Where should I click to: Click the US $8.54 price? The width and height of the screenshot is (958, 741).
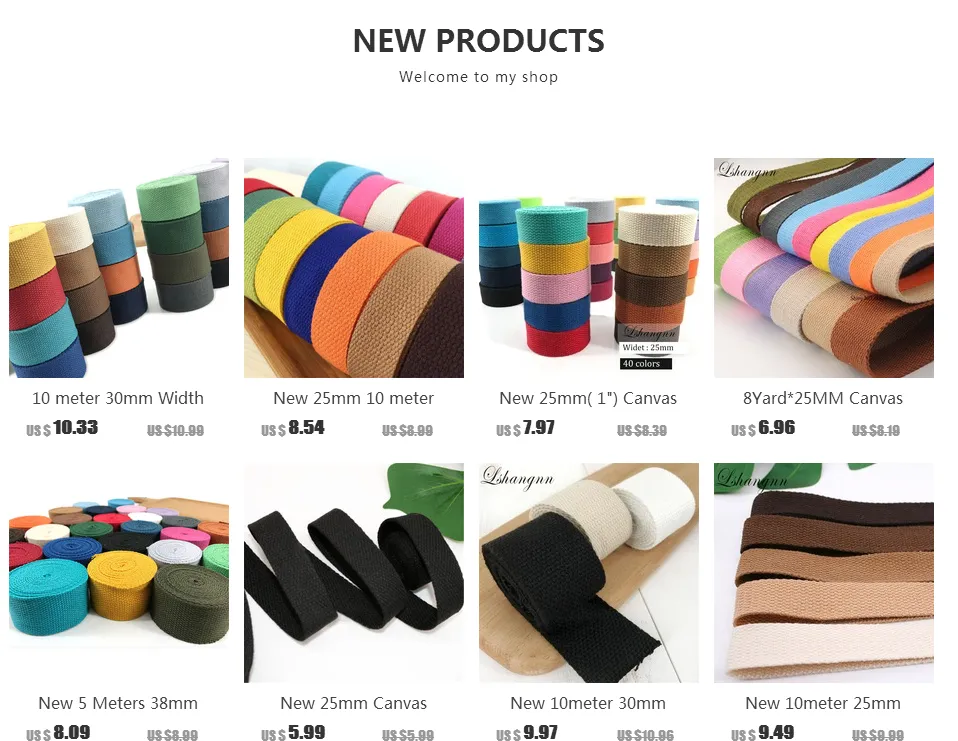click(293, 428)
